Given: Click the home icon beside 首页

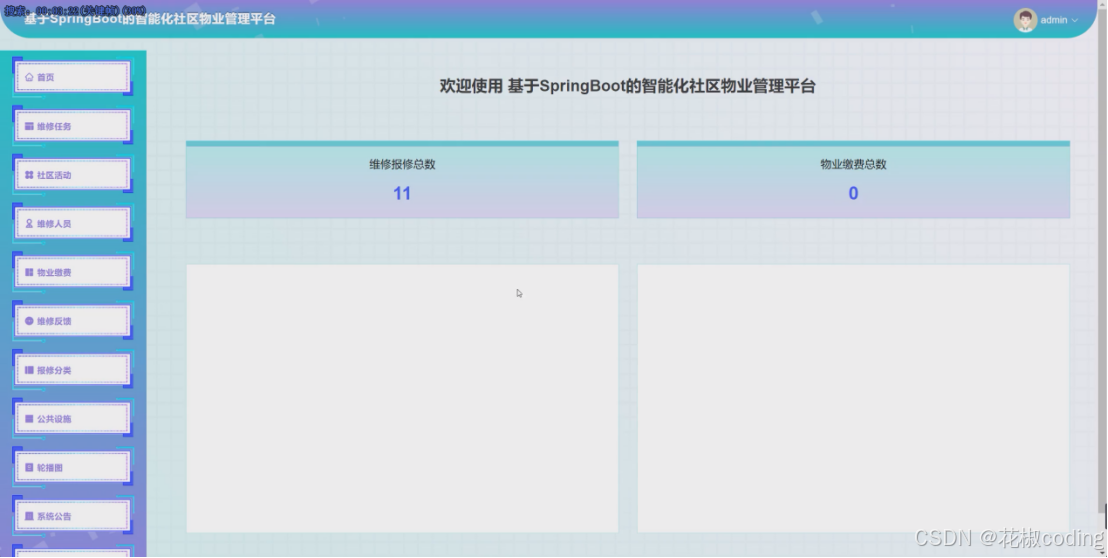Looking at the screenshot, I should coord(29,77).
